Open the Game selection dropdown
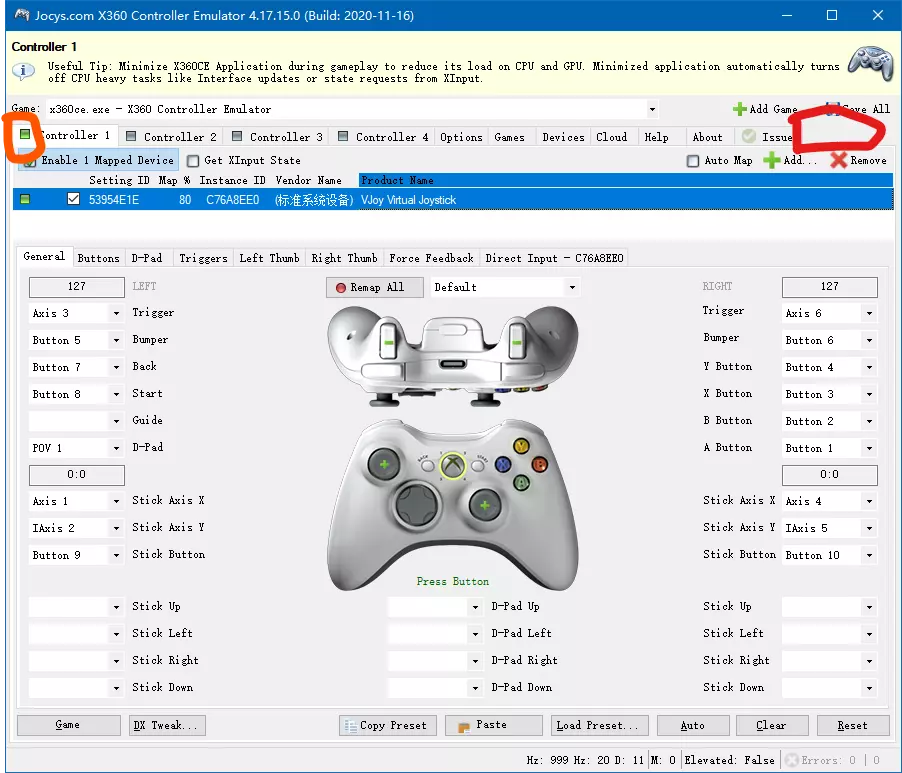 point(652,109)
